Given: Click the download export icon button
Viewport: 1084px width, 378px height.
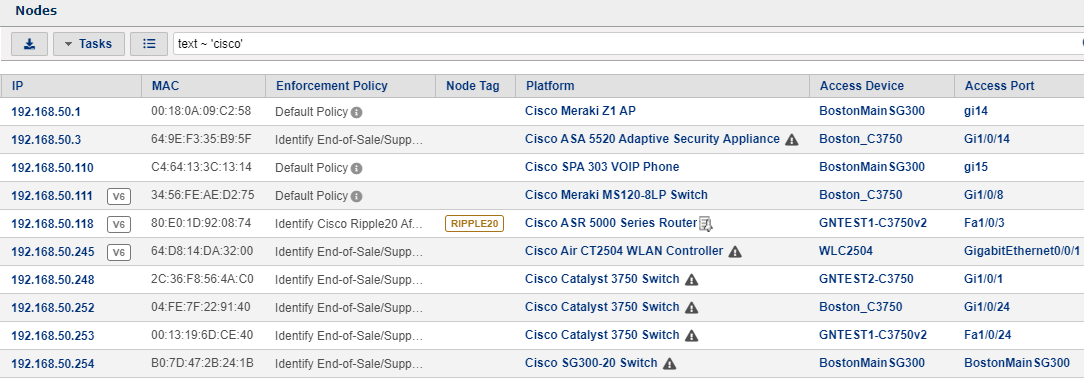Looking at the screenshot, I should pos(29,44).
